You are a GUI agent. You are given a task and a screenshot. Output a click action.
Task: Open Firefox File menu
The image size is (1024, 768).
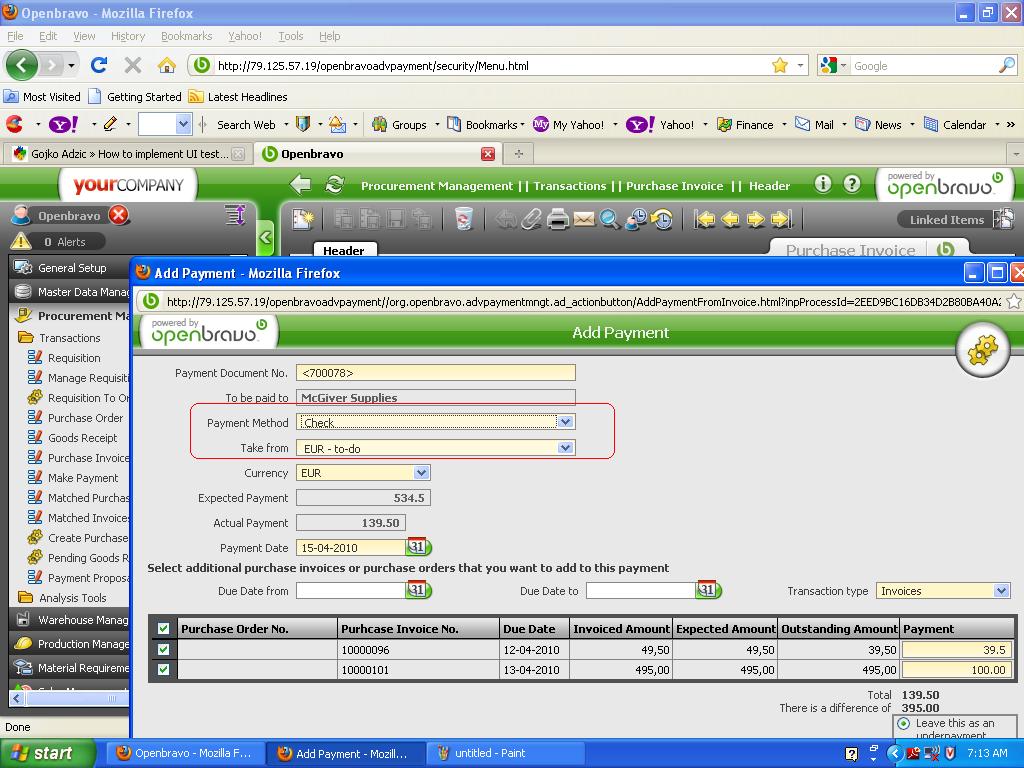coord(15,36)
